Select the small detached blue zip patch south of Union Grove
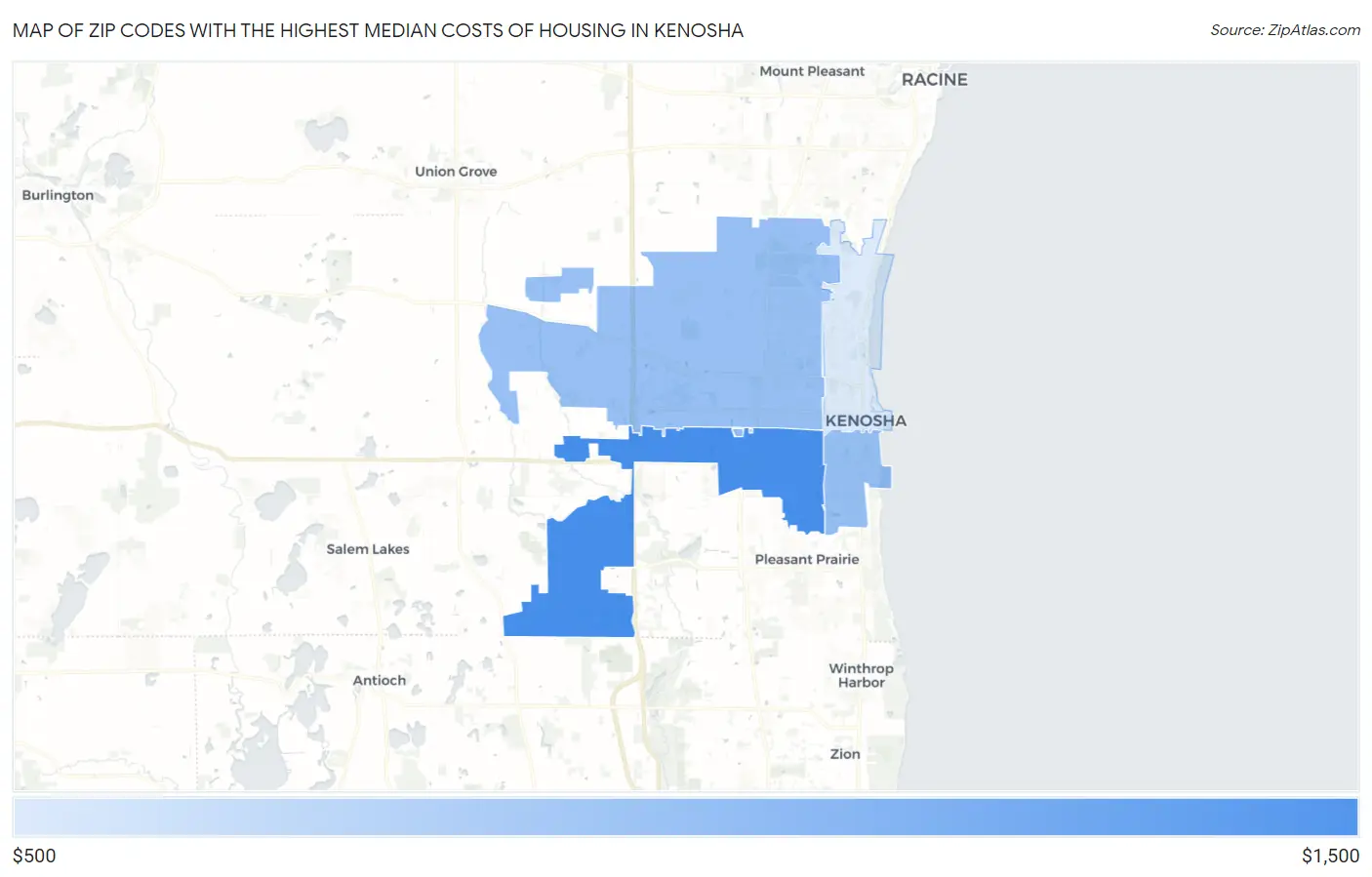Image resolution: width=1372 pixels, height=877 pixels. (x=558, y=284)
